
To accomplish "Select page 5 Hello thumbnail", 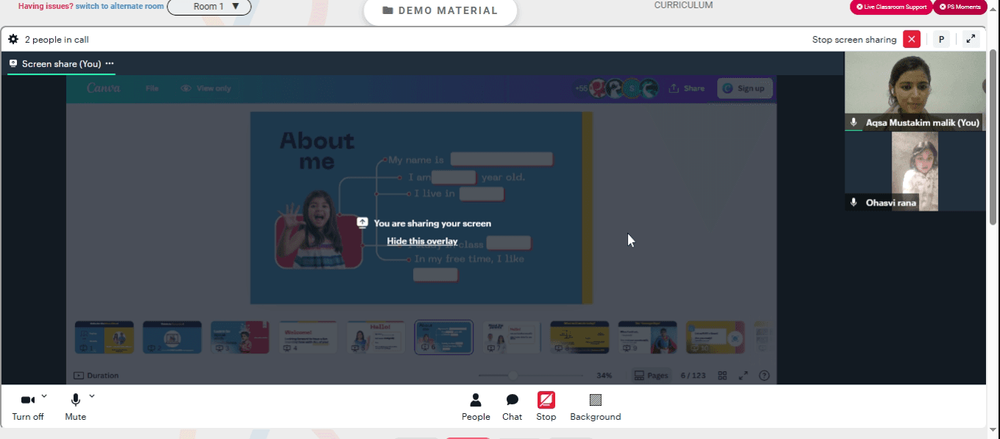I will [376, 337].
